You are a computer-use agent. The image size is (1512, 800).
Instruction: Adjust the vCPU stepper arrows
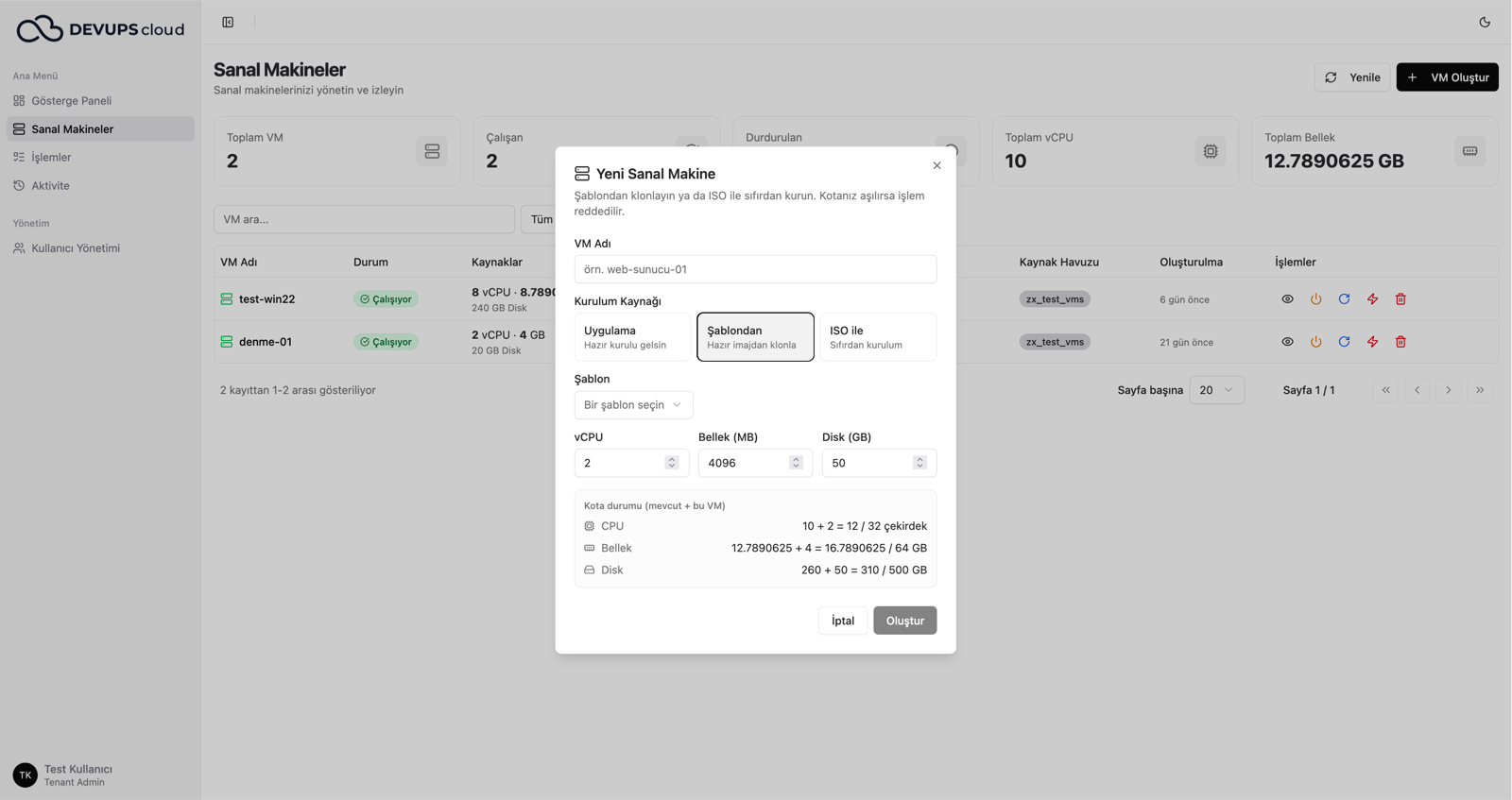[671, 463]
